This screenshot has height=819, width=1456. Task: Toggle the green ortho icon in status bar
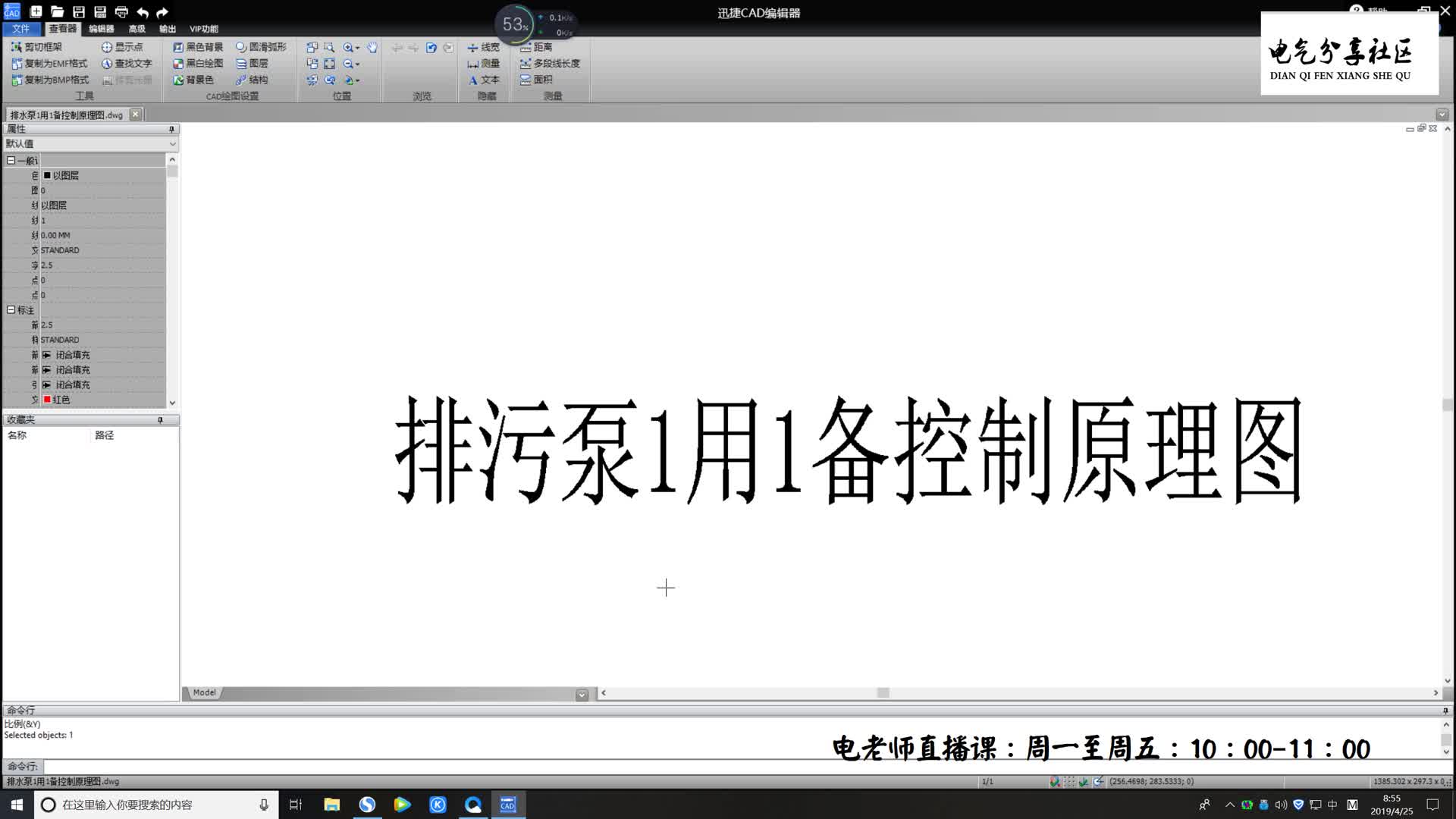(x=1083, y=782)
